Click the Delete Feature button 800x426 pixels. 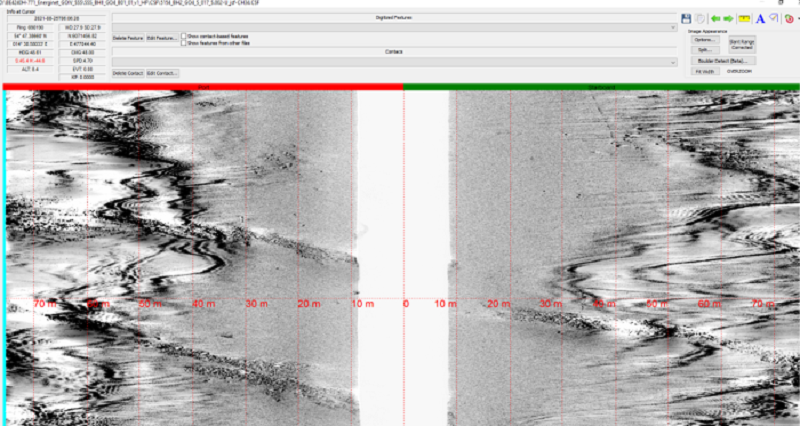pyautogui.click(x=127, y=37)
